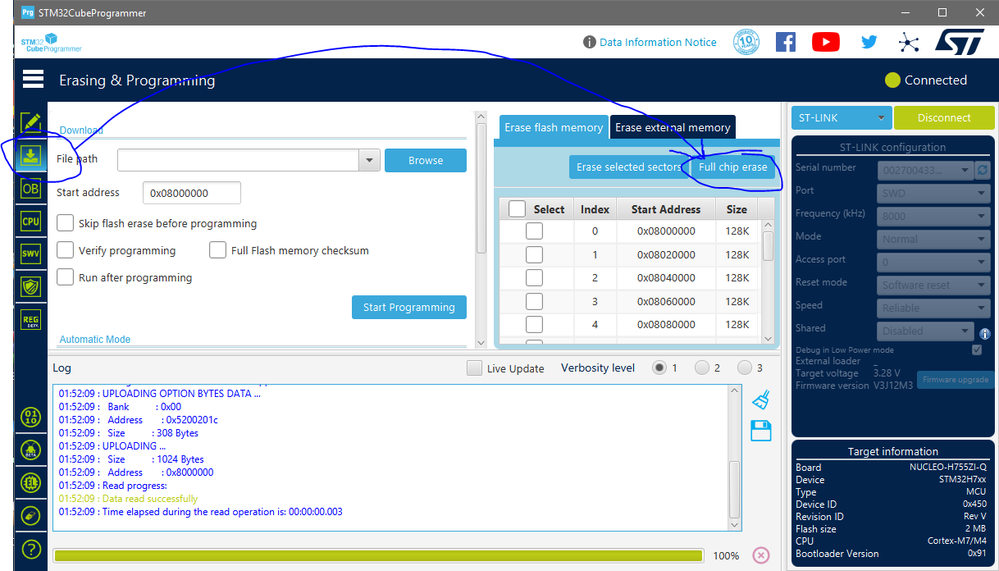
Task: Open the Frequency 8000 dropdown
Action: [933, 216]
